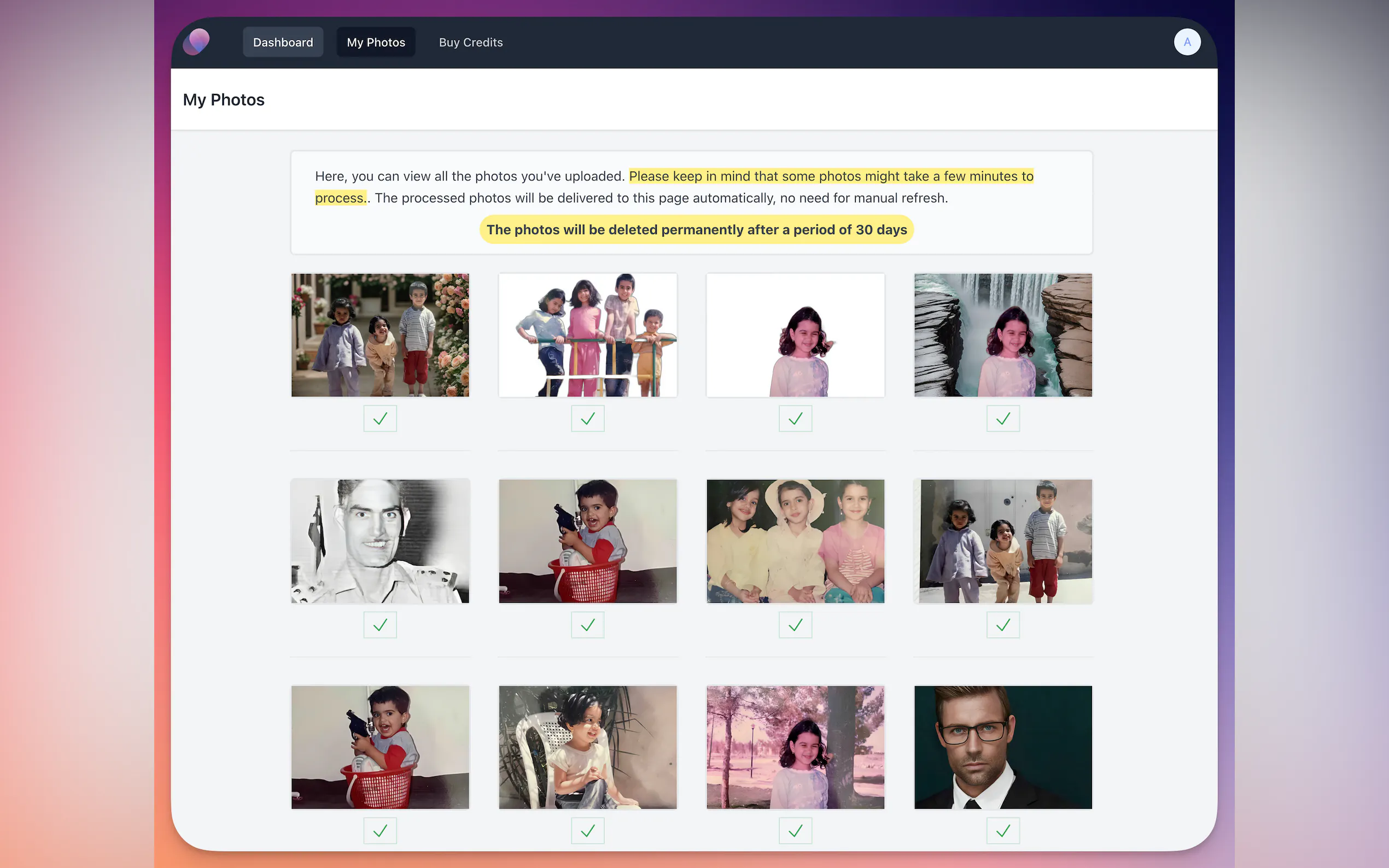Click the 30 days deletion notice
Image resolution: width=1389 pixels, height=868 pixels.
(x=696, y=230)
